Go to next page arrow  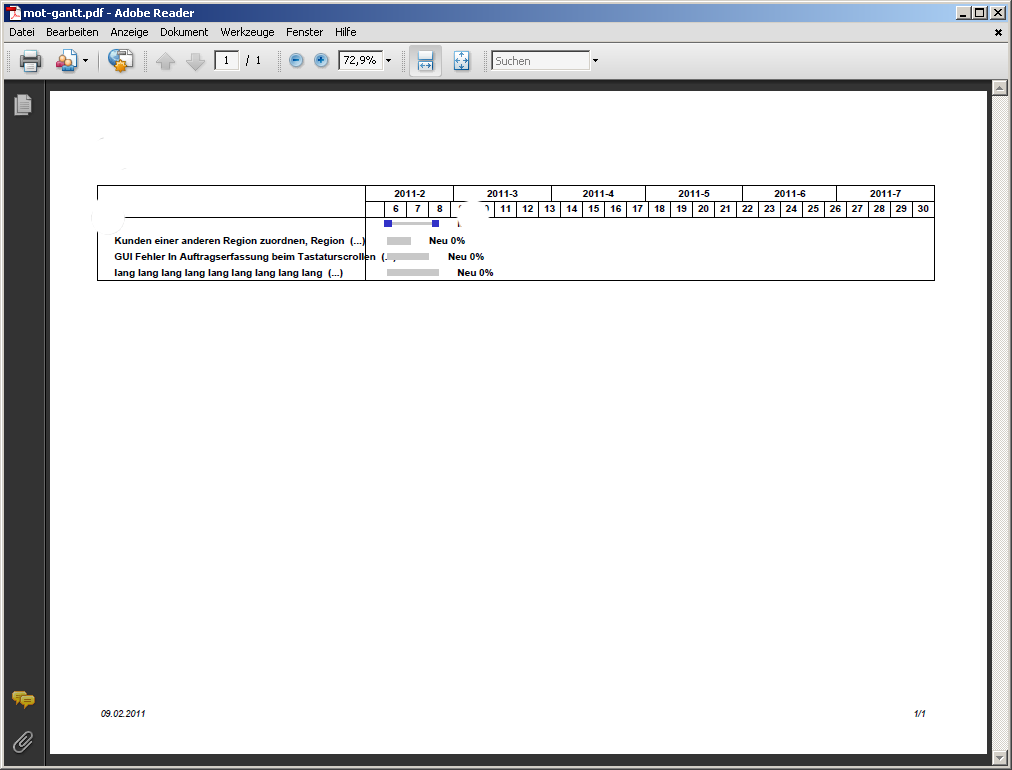pyautogui.click(x=195, y=61)
